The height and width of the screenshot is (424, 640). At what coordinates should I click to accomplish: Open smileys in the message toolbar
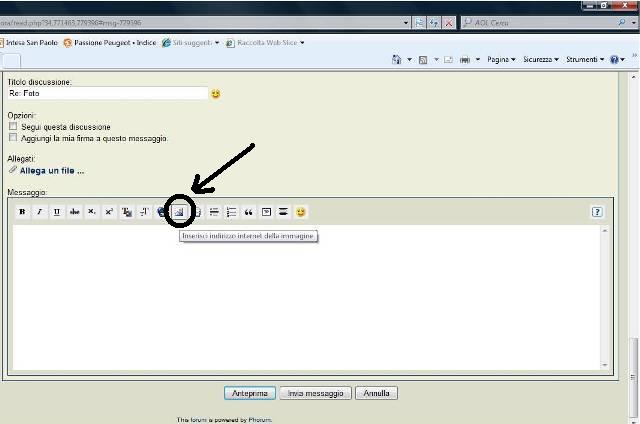tap(301, 212)
